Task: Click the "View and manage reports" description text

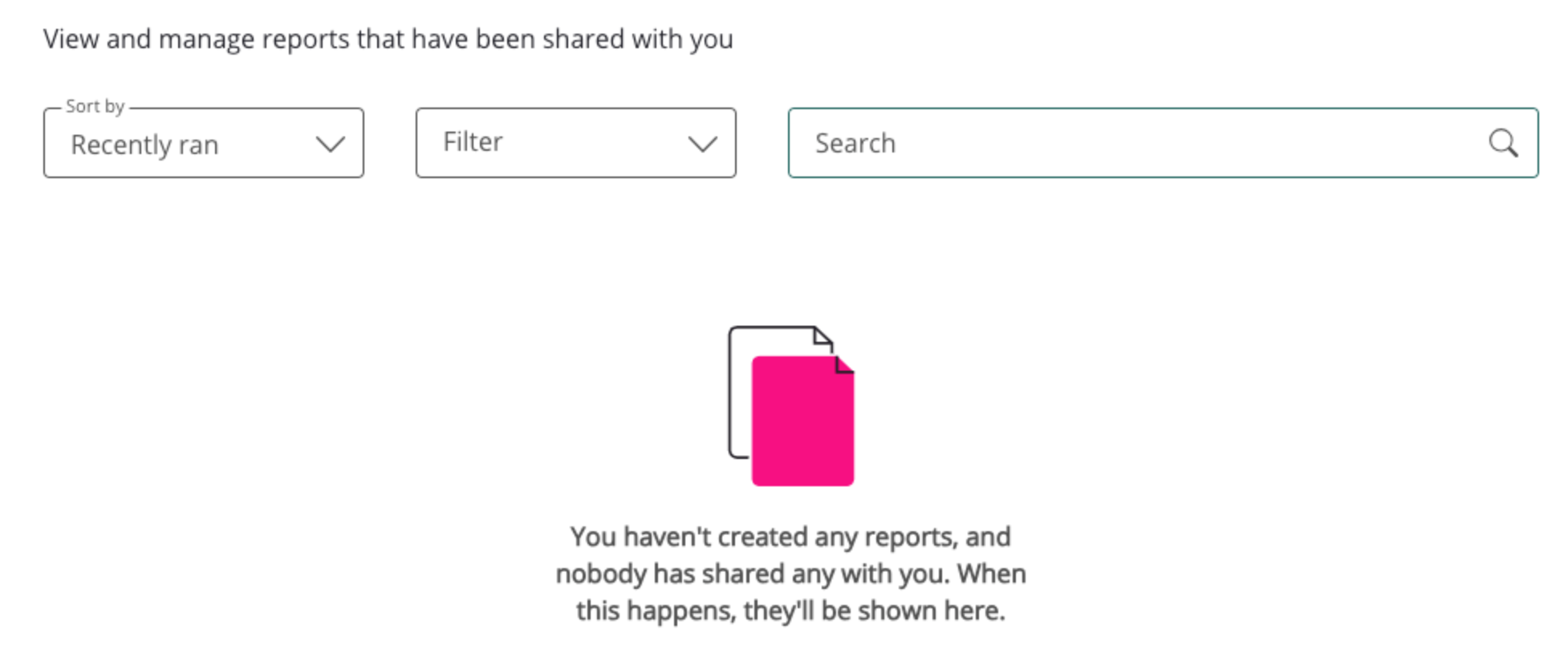Action: pos(241,39)
